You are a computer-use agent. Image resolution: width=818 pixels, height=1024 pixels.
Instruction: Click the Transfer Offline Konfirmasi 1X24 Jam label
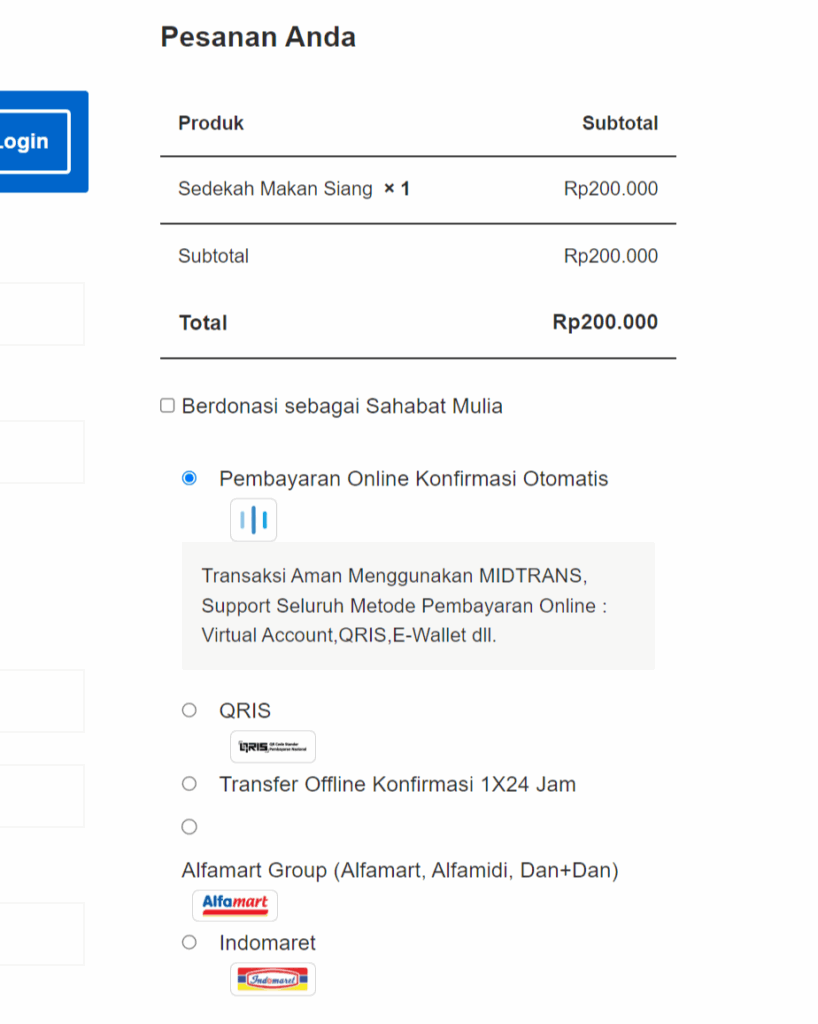point(398,784)
